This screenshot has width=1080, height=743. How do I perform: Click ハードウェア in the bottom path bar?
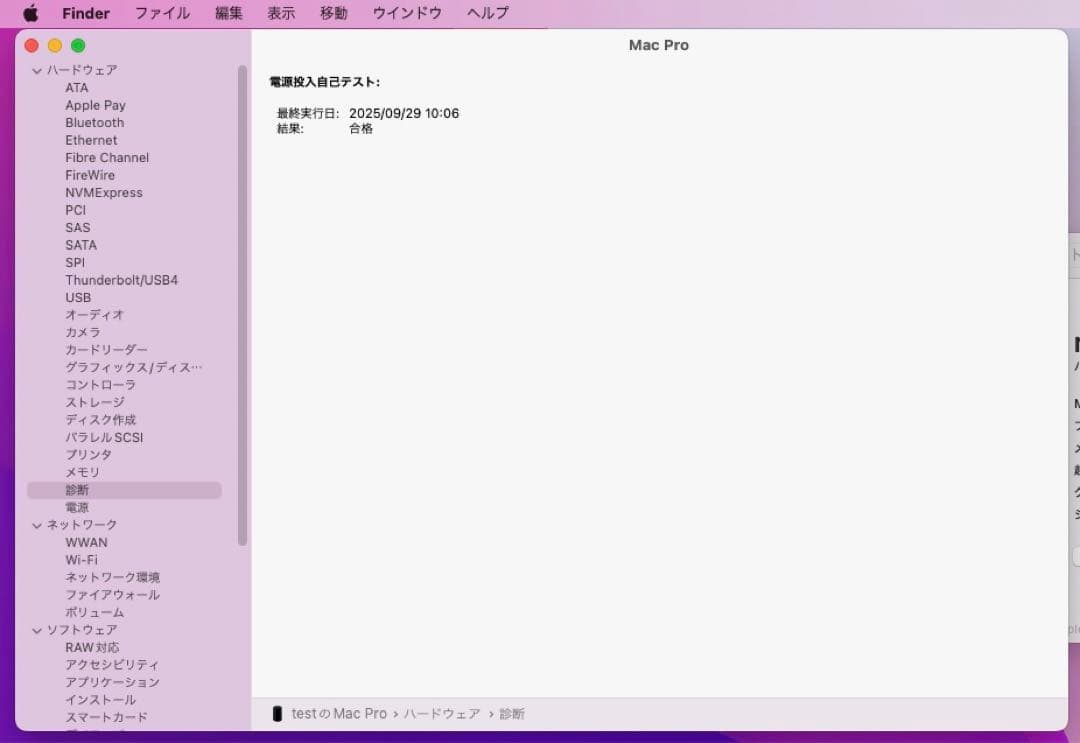click(442, 713)
